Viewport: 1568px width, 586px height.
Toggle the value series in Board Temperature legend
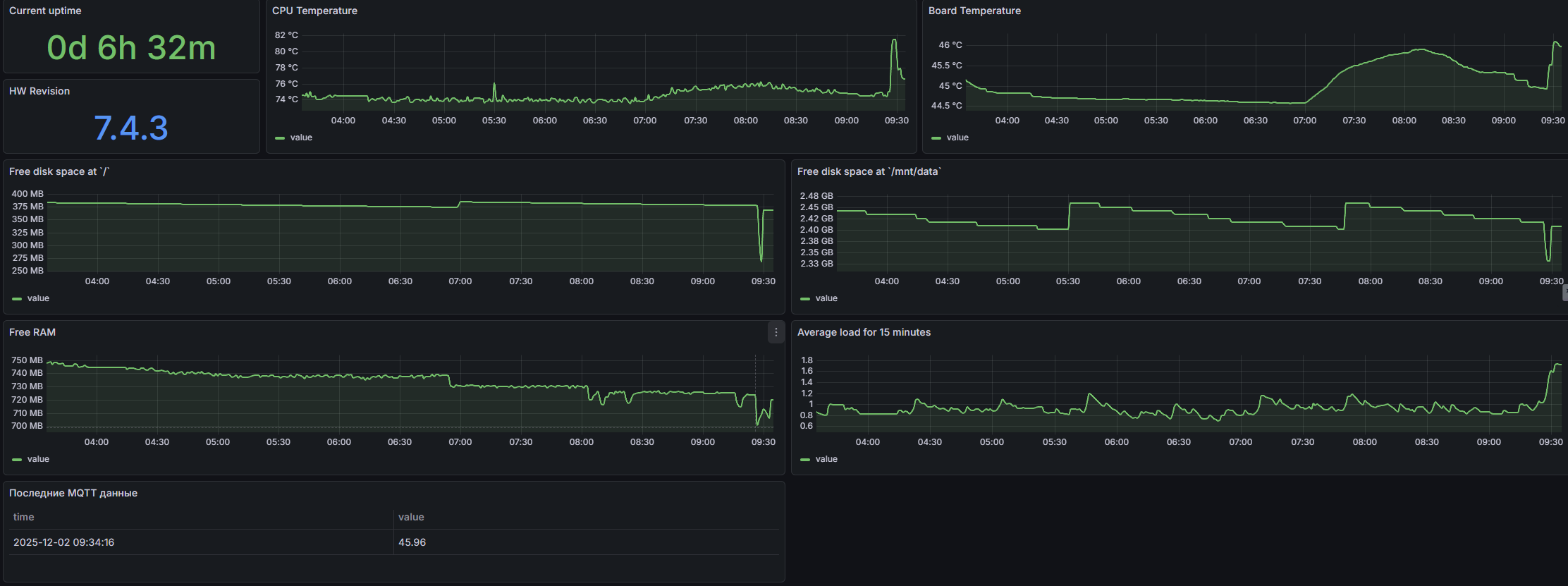[957, 138]
